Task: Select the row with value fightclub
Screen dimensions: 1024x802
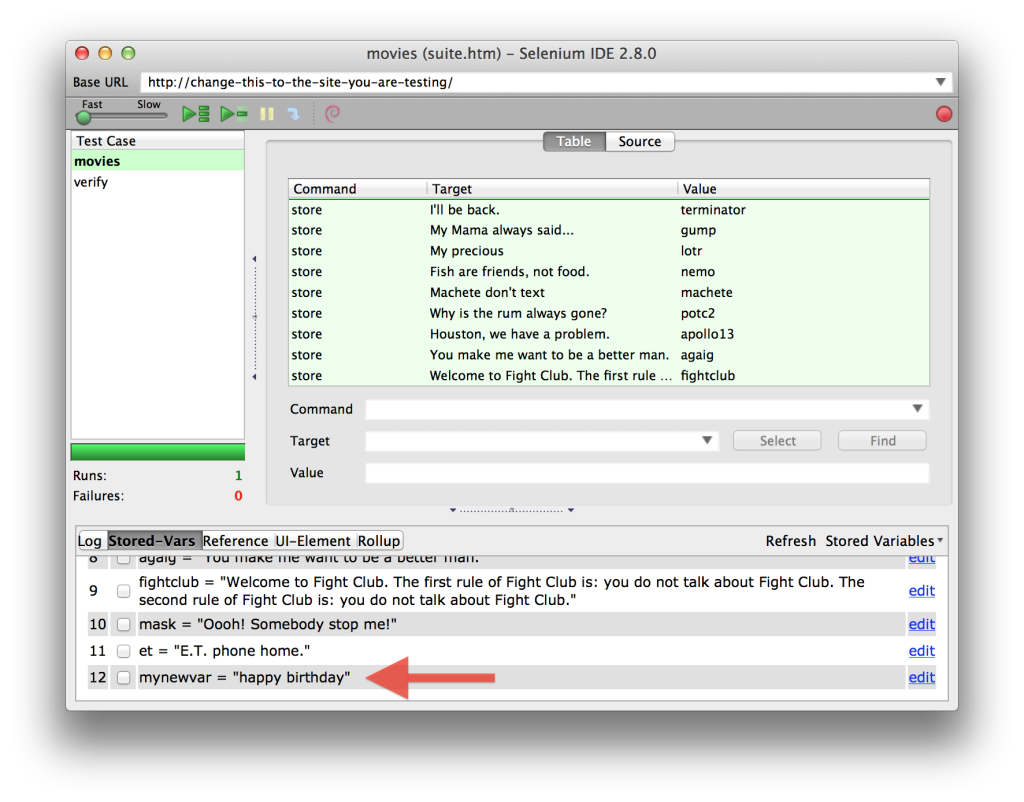Action: point(609,376)
